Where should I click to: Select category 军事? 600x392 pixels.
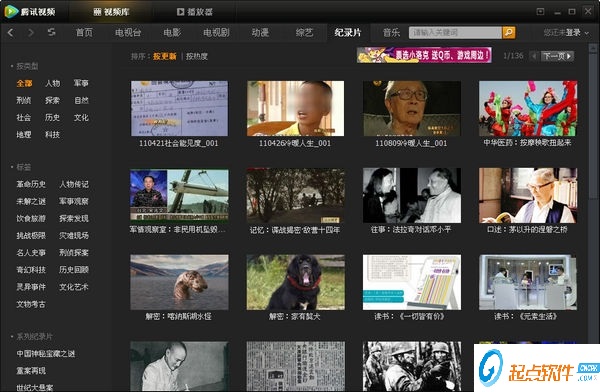81,83
